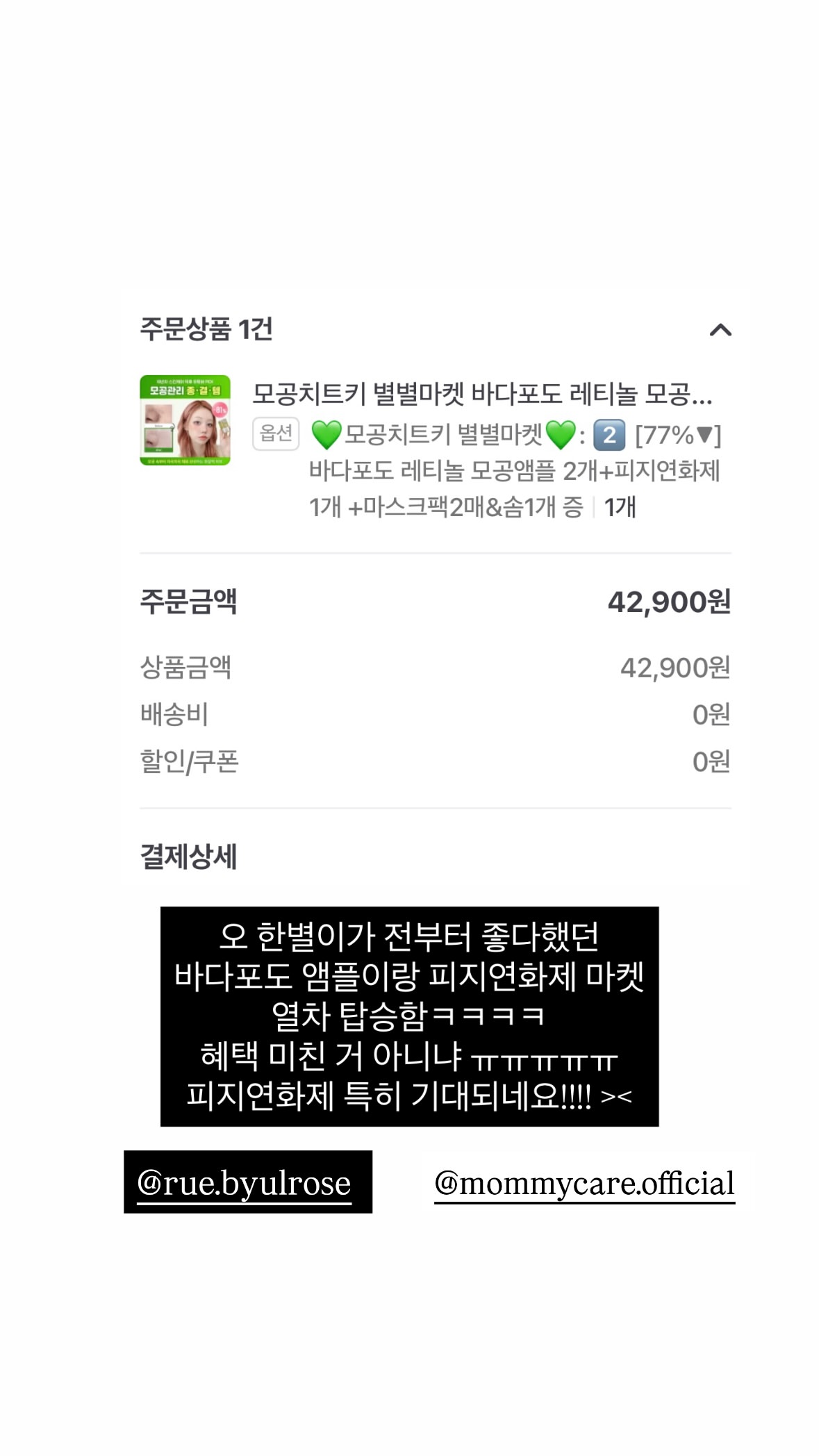Image resolution: width=819 pixels, height=1456 pixels.
Task: Tap the black story caption text box
Action: 409,1016
